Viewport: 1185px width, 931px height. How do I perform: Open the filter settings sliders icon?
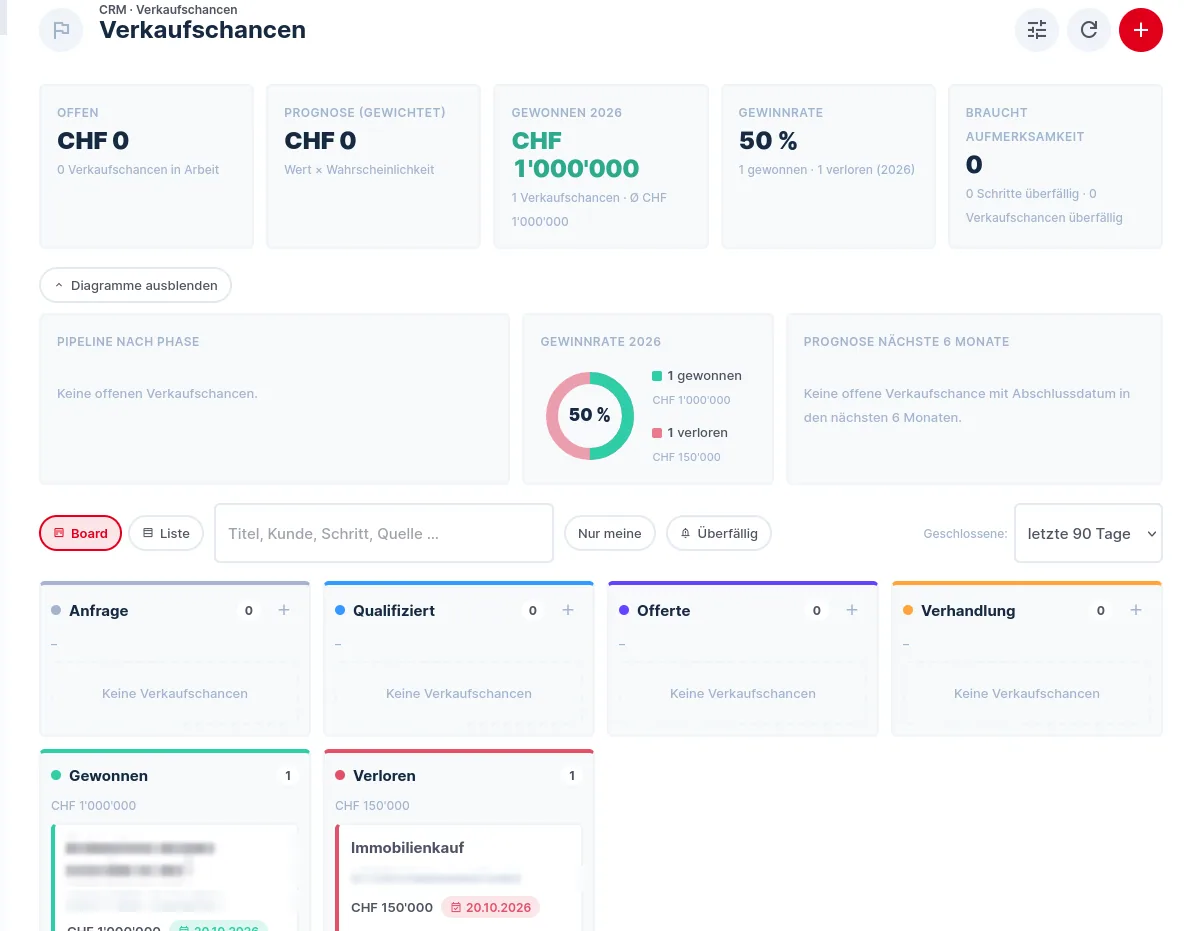(x=1037, y=30)
